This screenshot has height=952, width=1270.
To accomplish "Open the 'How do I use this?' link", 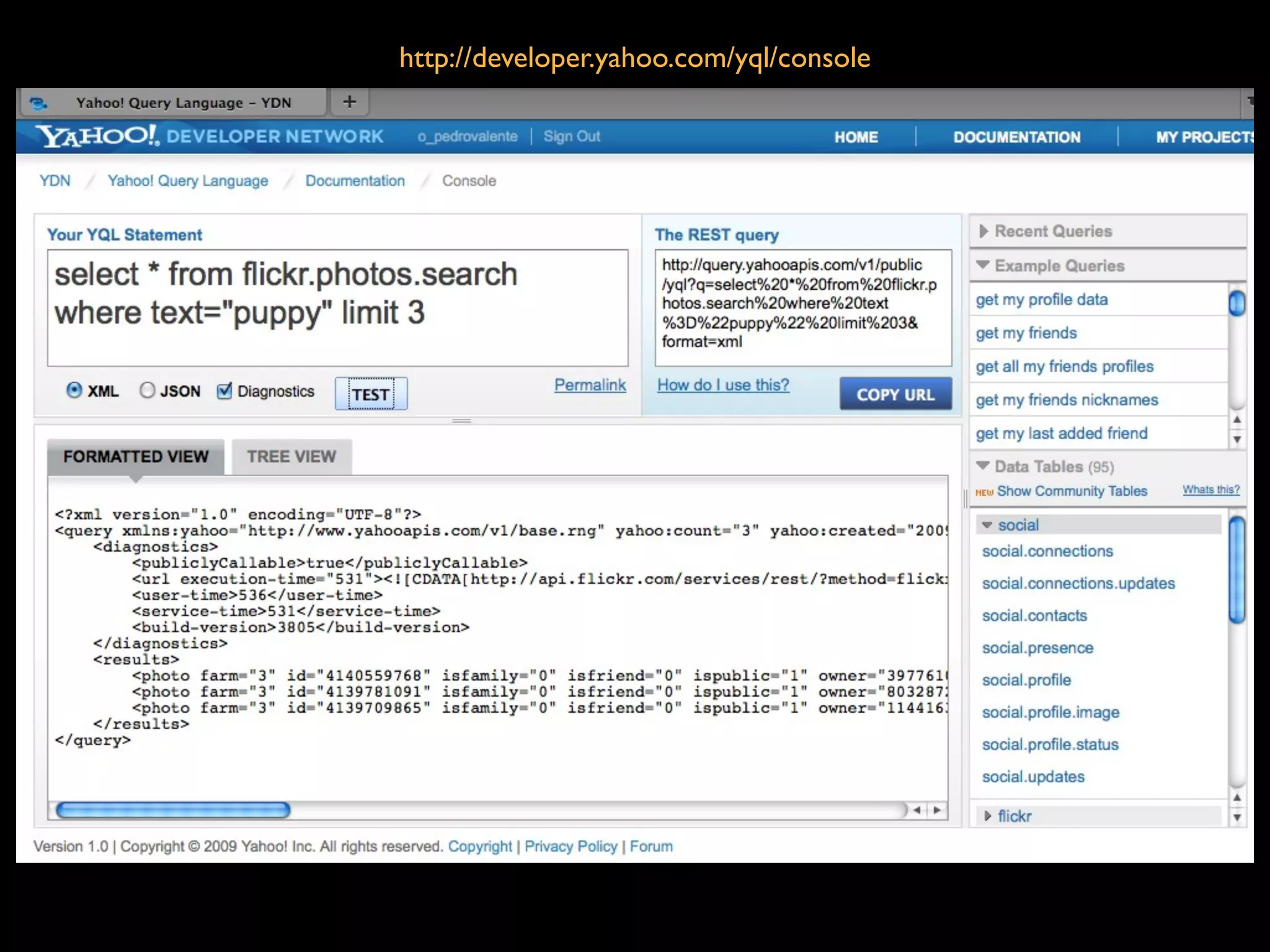I will [723, 385].
